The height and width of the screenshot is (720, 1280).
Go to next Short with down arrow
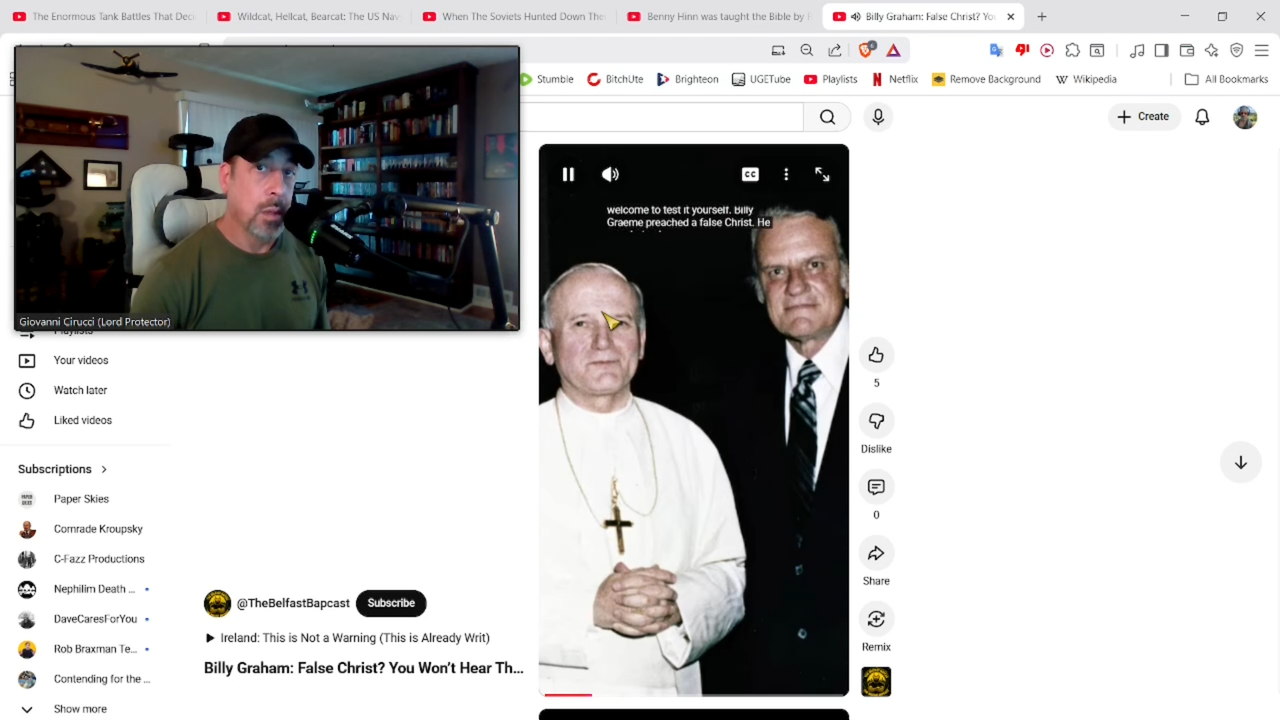tap(1240, 462)
